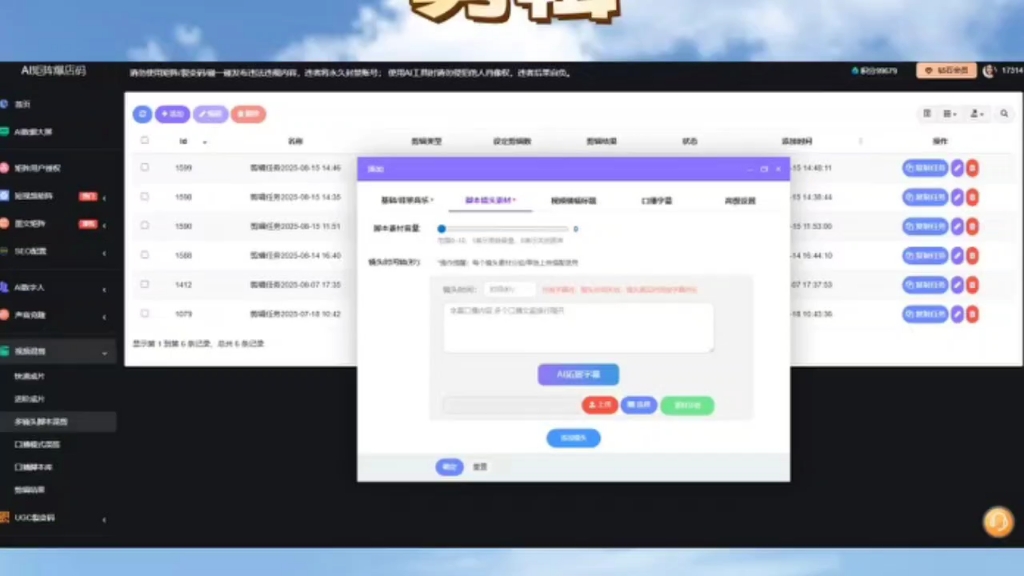Viewport: 1024px width, 576px height.
Task: Open 口播模式混剪 in the sidebar submenu
Action: (x=37, y=445)
